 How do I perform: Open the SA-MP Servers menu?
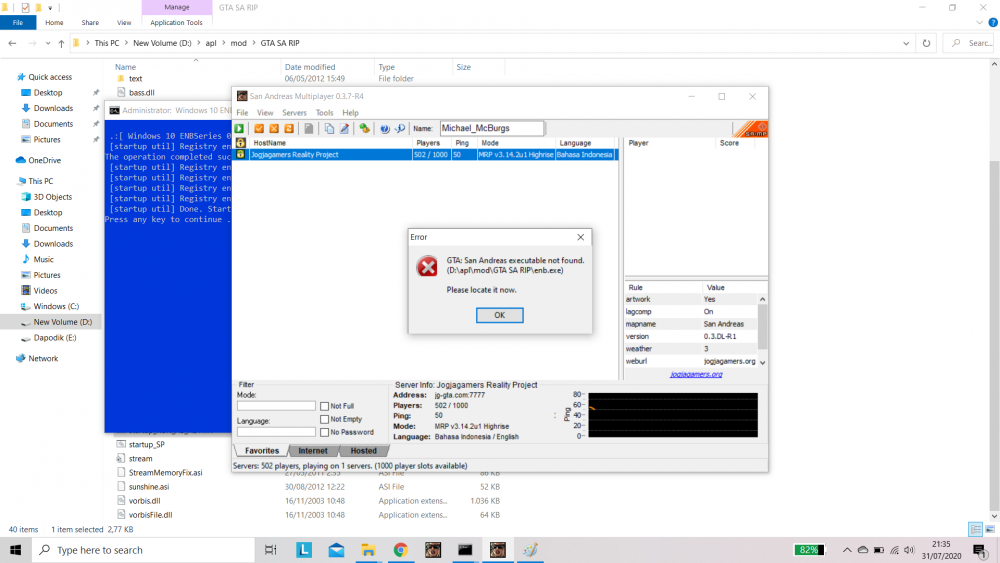(x=295, y=113)
